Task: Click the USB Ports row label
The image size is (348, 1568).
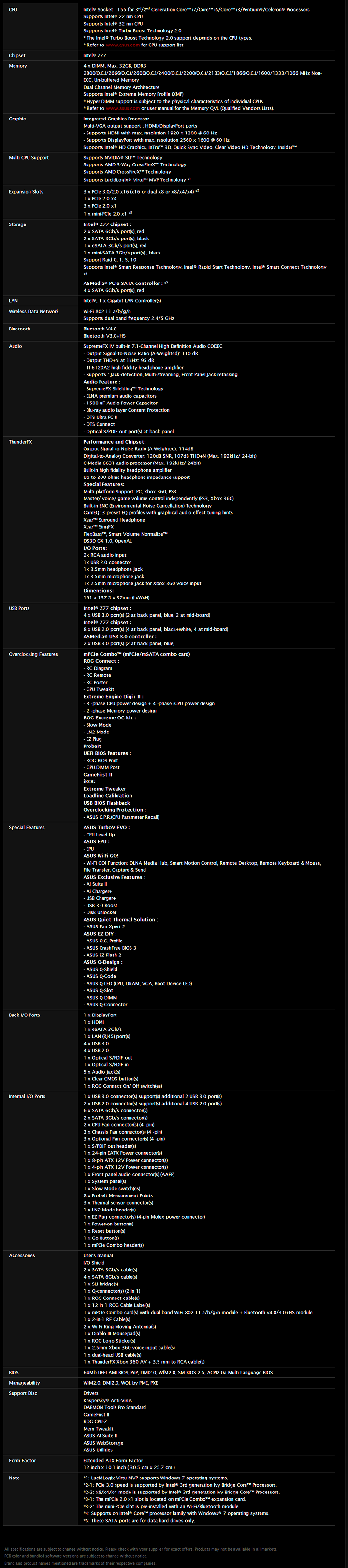Action: (x=19, y=608)
